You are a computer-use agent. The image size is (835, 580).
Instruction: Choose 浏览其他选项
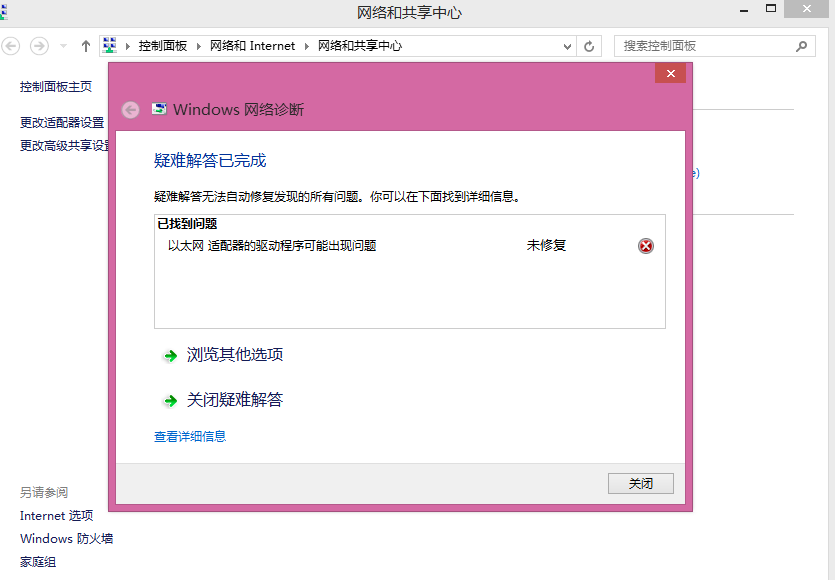[x=235, y=355]
